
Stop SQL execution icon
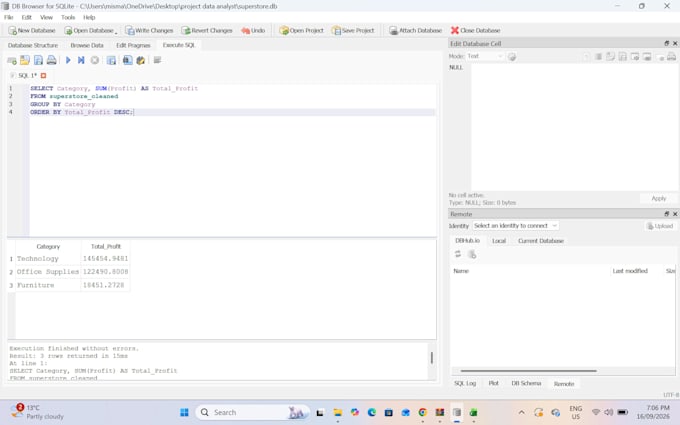95,60
